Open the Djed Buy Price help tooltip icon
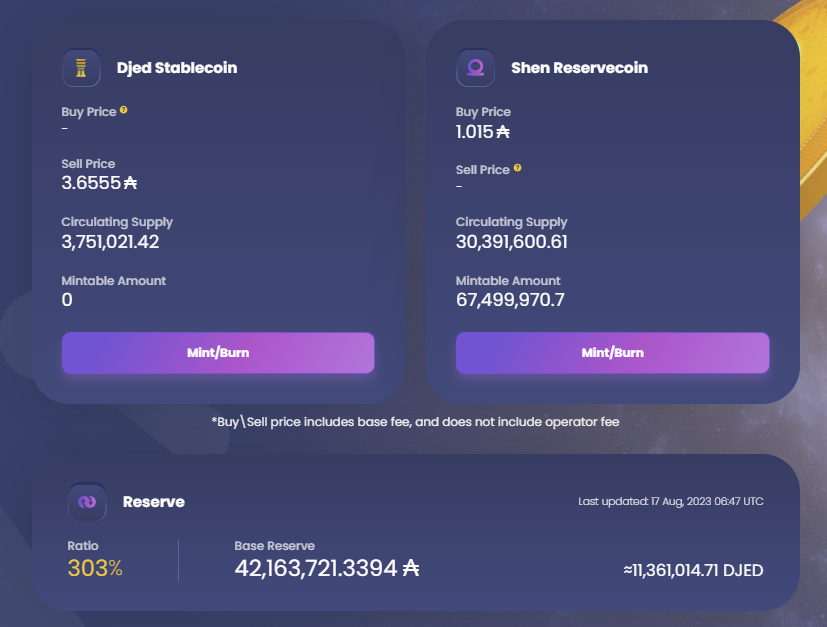Image resolution: width=827 pixels, height=627 pixels. click(x=123, y=110)
